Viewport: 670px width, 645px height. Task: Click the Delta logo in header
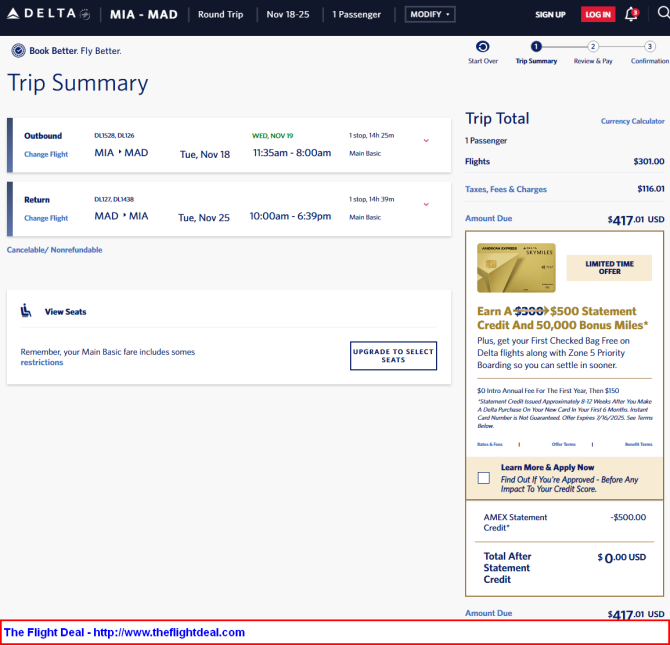pos(48,14)
